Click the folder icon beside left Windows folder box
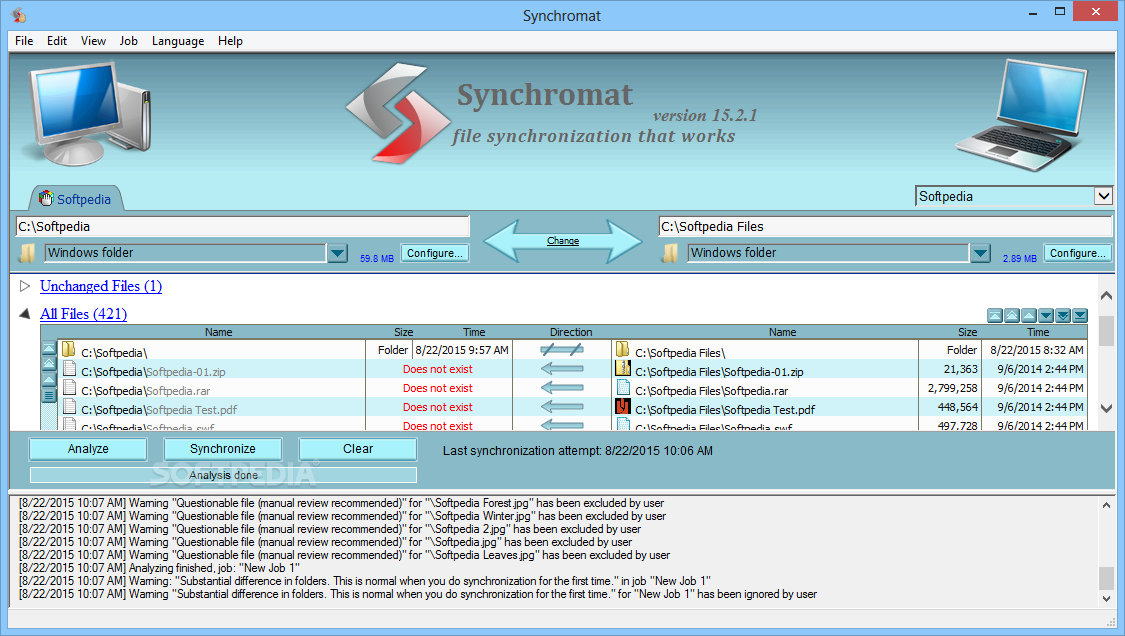This screenshot has width=1125, height=636. tap(27, 253)
